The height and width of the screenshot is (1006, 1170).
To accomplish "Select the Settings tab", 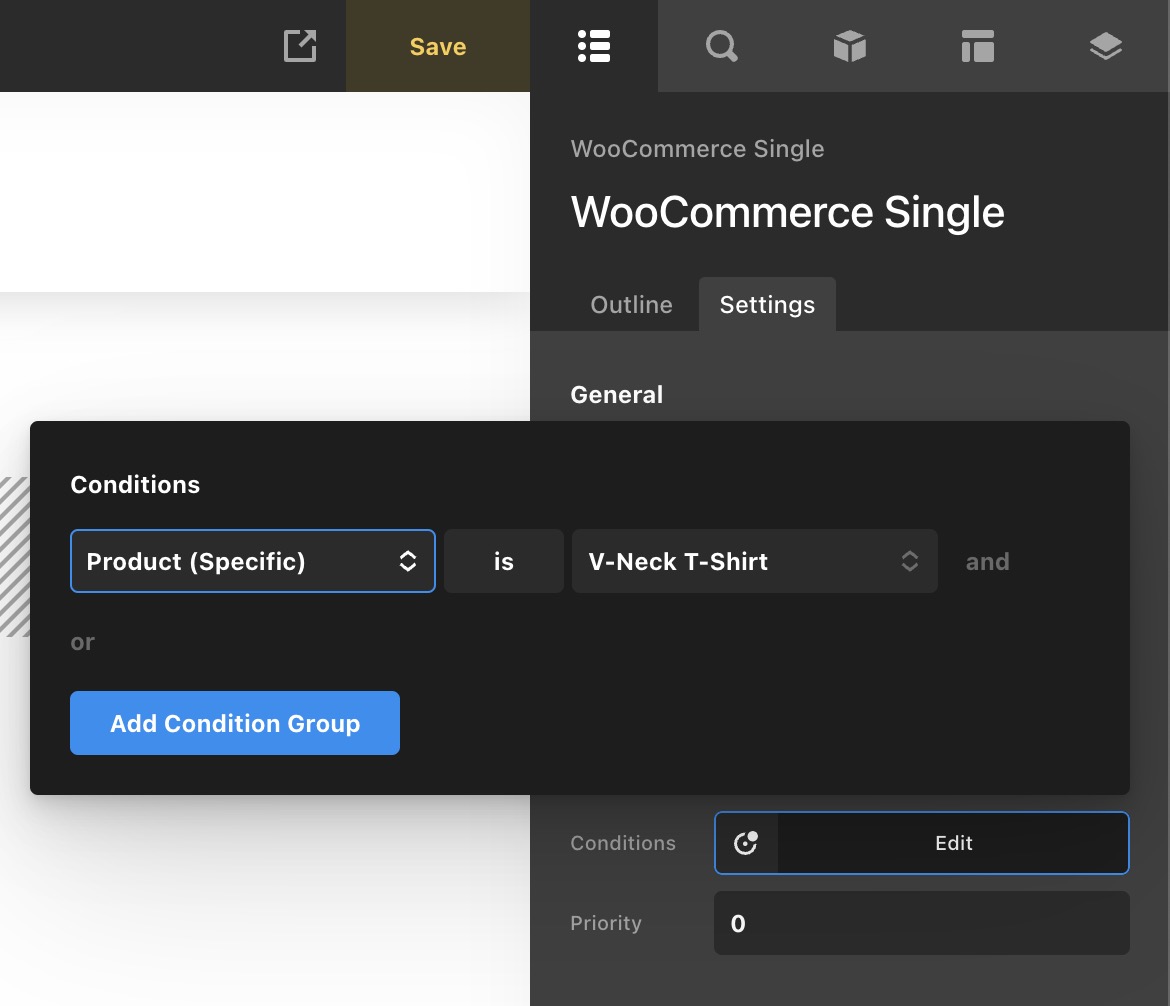I will (767, 305).
